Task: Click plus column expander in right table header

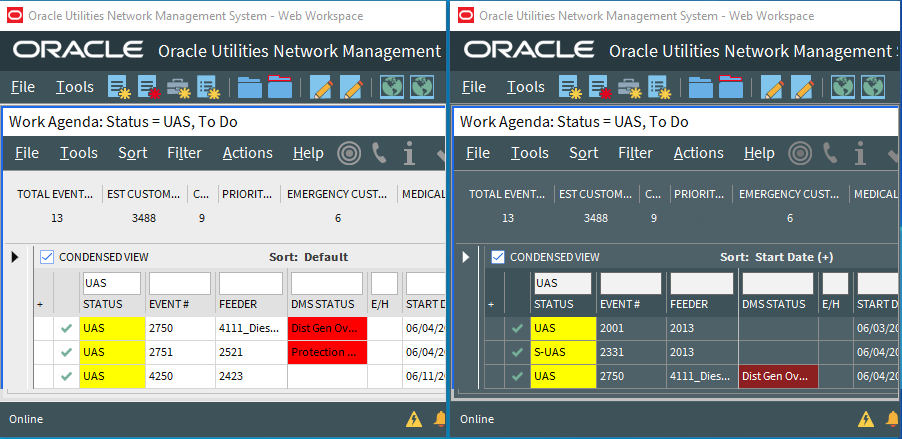Action: [x=491, y=305]
